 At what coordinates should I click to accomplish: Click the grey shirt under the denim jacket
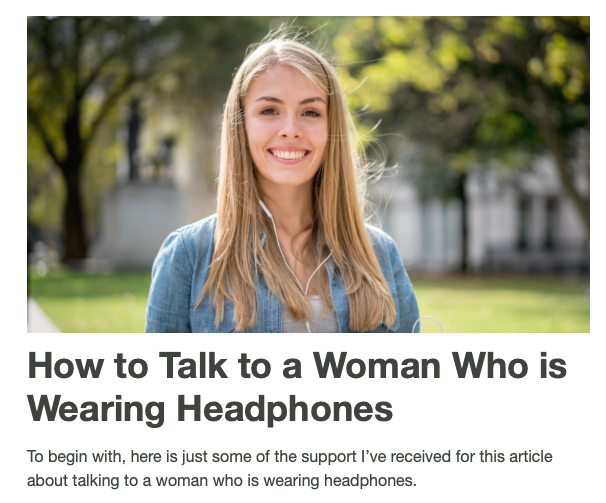[309, 315]
